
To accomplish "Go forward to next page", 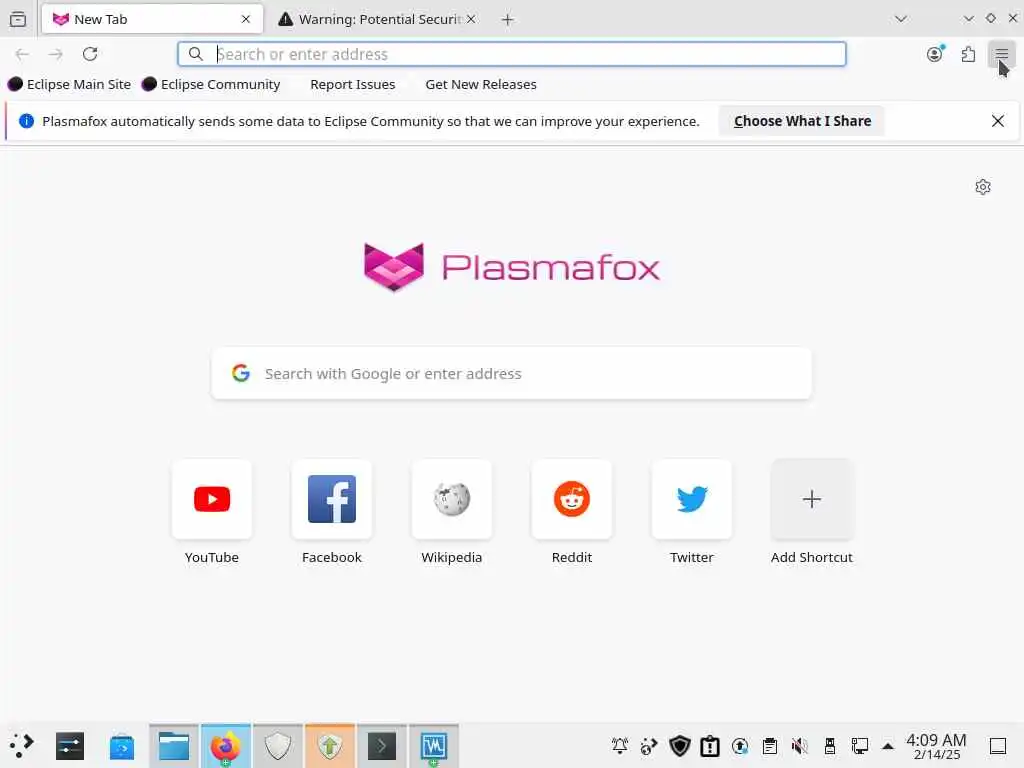I will [56, 54].
